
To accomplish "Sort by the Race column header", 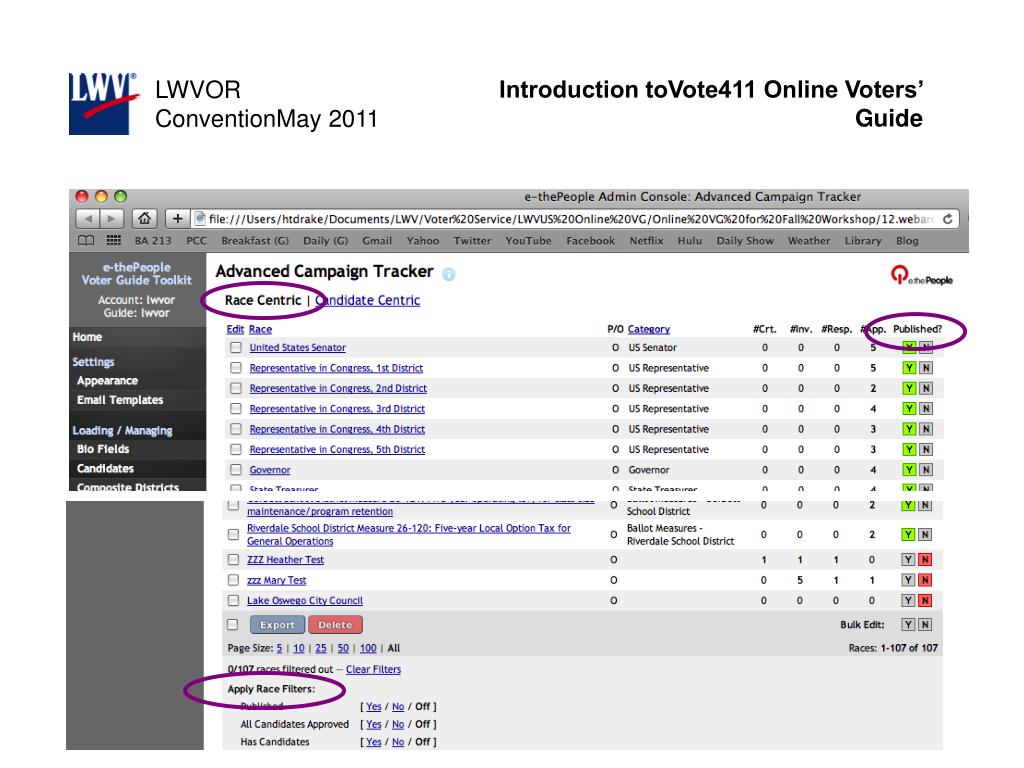I will pos(260,329).
